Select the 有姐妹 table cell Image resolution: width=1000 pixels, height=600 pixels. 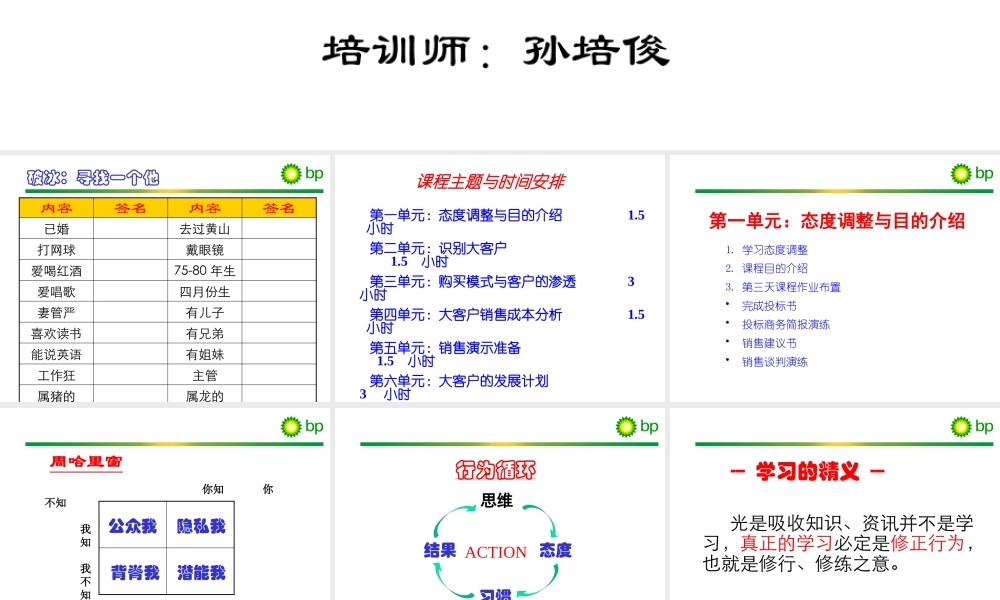[205, 355]
